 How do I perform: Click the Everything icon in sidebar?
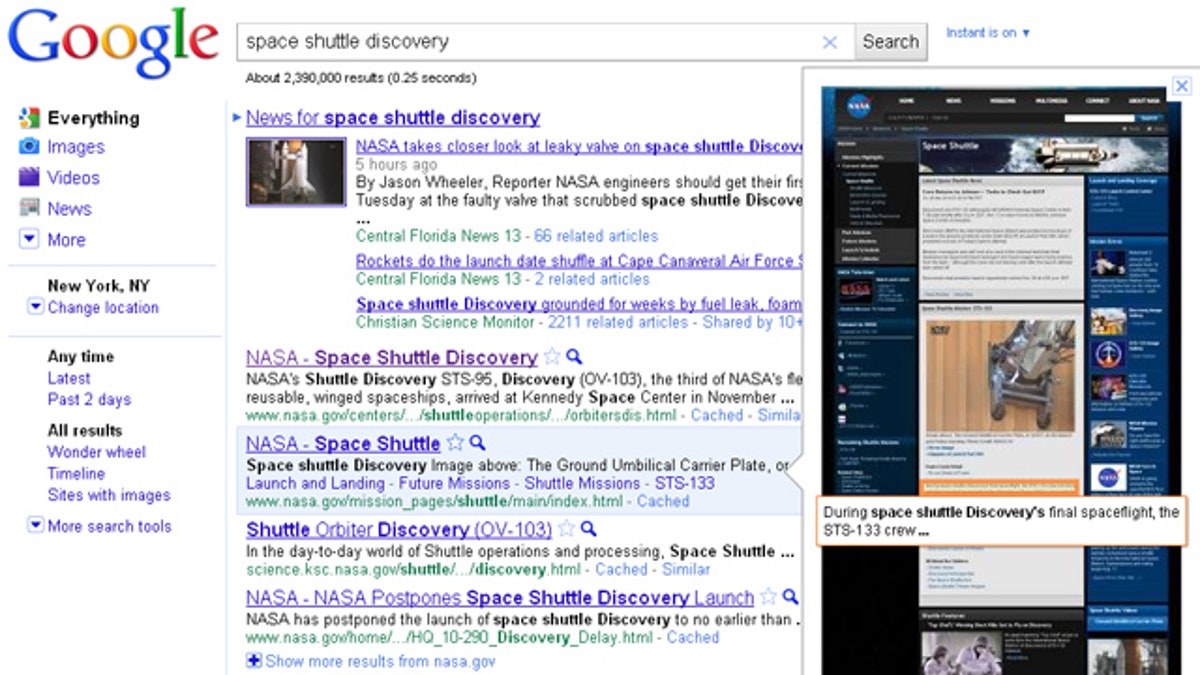point(29,118)
